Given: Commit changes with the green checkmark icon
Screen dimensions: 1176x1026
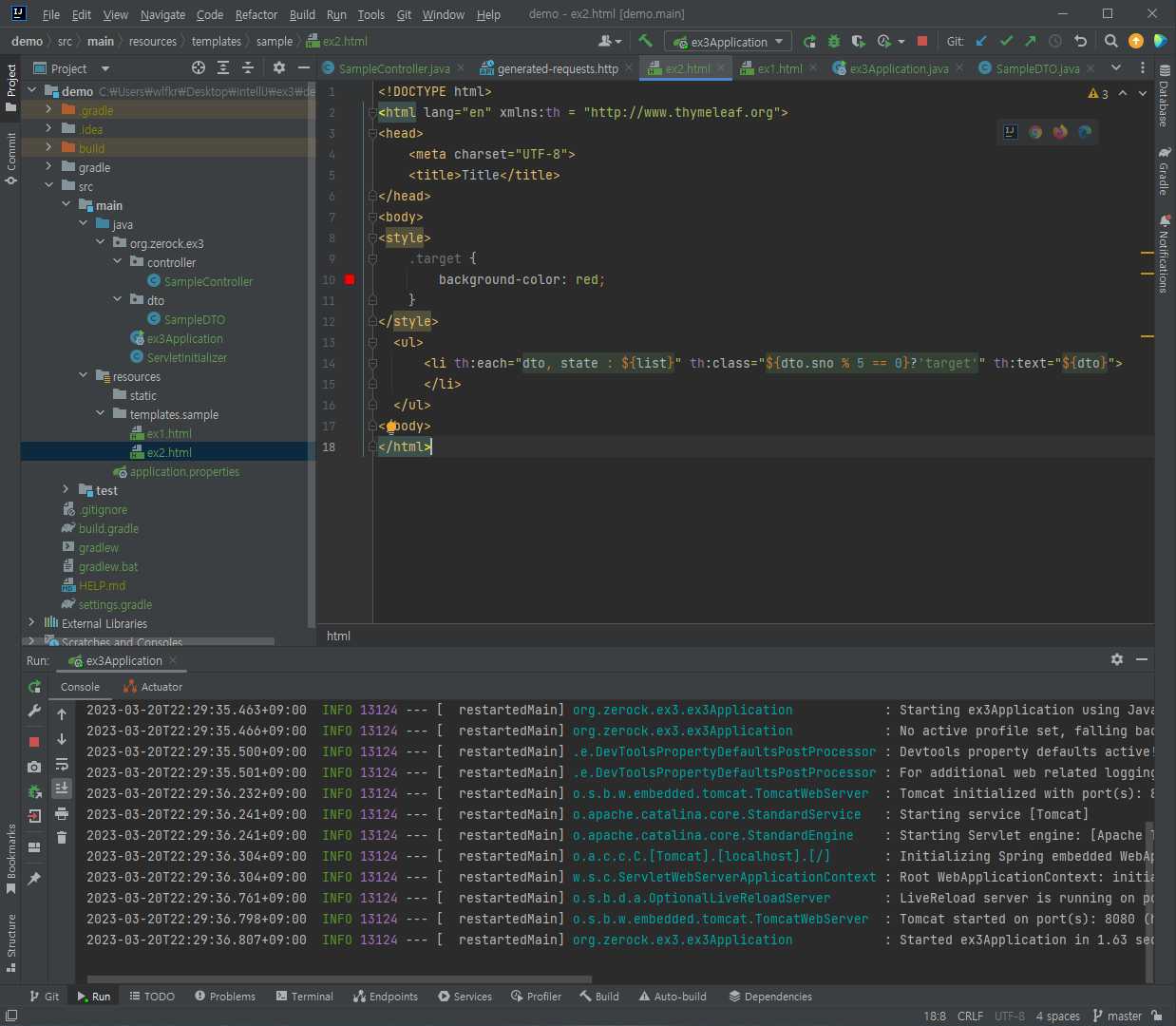Looking at the screenshot, I should (x=1006, y=41).
